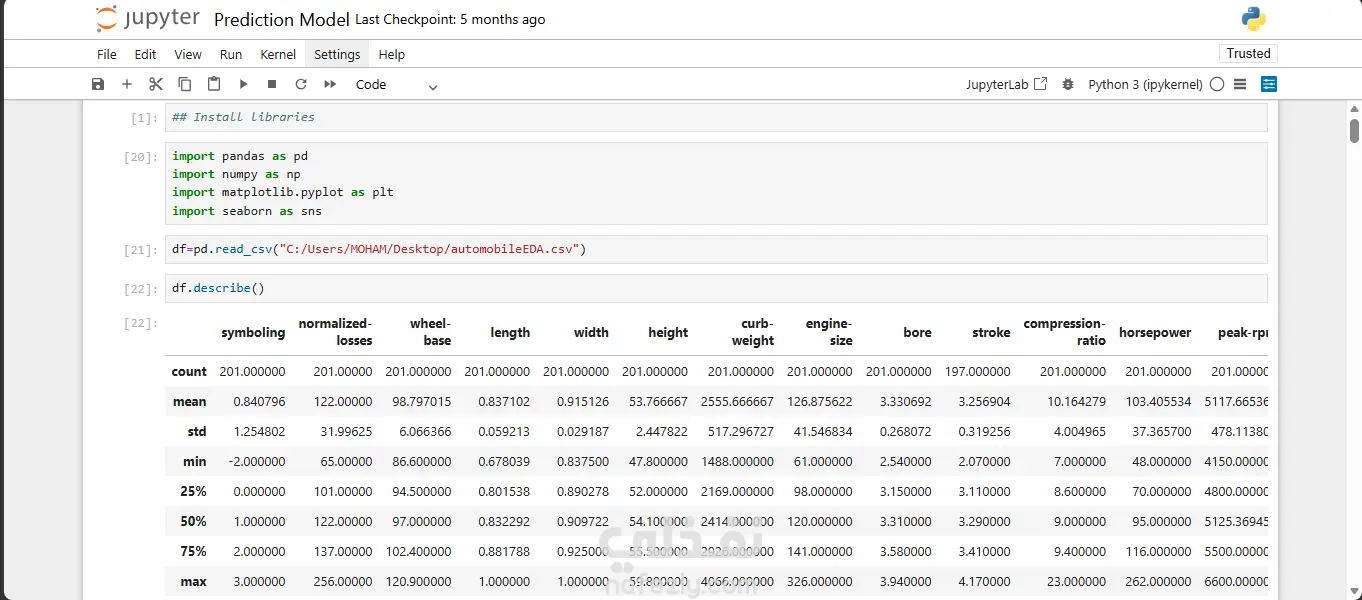Click the 'length' column header
This screenshot has width=1362, height=600.
tap(510, 333)
